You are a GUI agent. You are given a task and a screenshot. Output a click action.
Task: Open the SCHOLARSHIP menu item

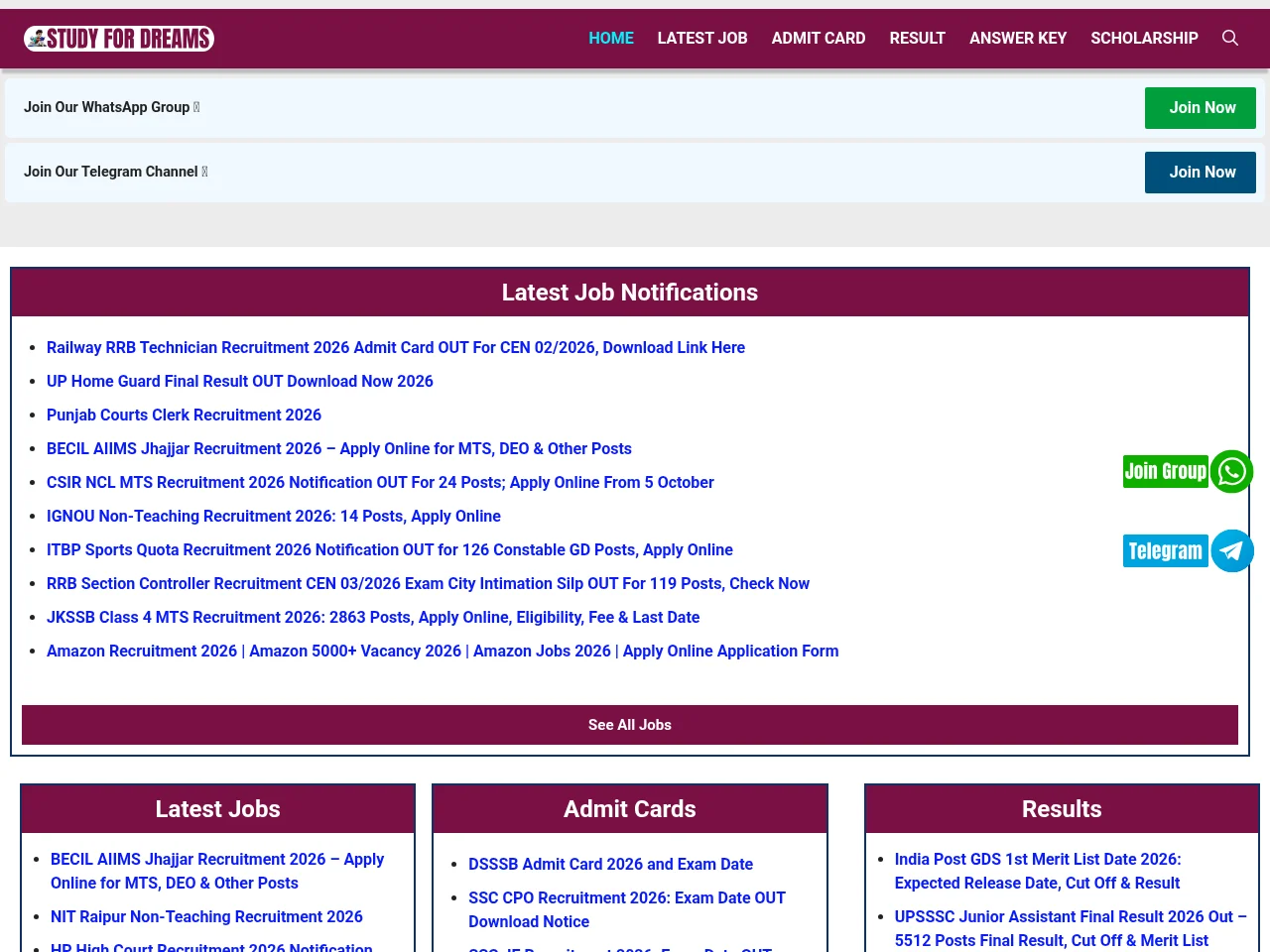tap(1144, 38)
